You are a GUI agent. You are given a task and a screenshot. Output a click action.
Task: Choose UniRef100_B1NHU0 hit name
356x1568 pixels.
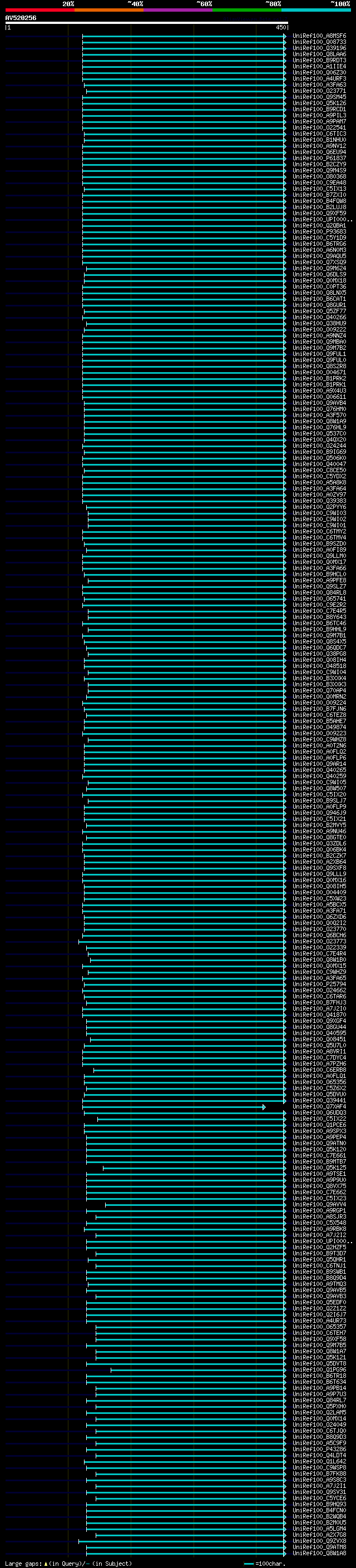[x=319, y=140]
